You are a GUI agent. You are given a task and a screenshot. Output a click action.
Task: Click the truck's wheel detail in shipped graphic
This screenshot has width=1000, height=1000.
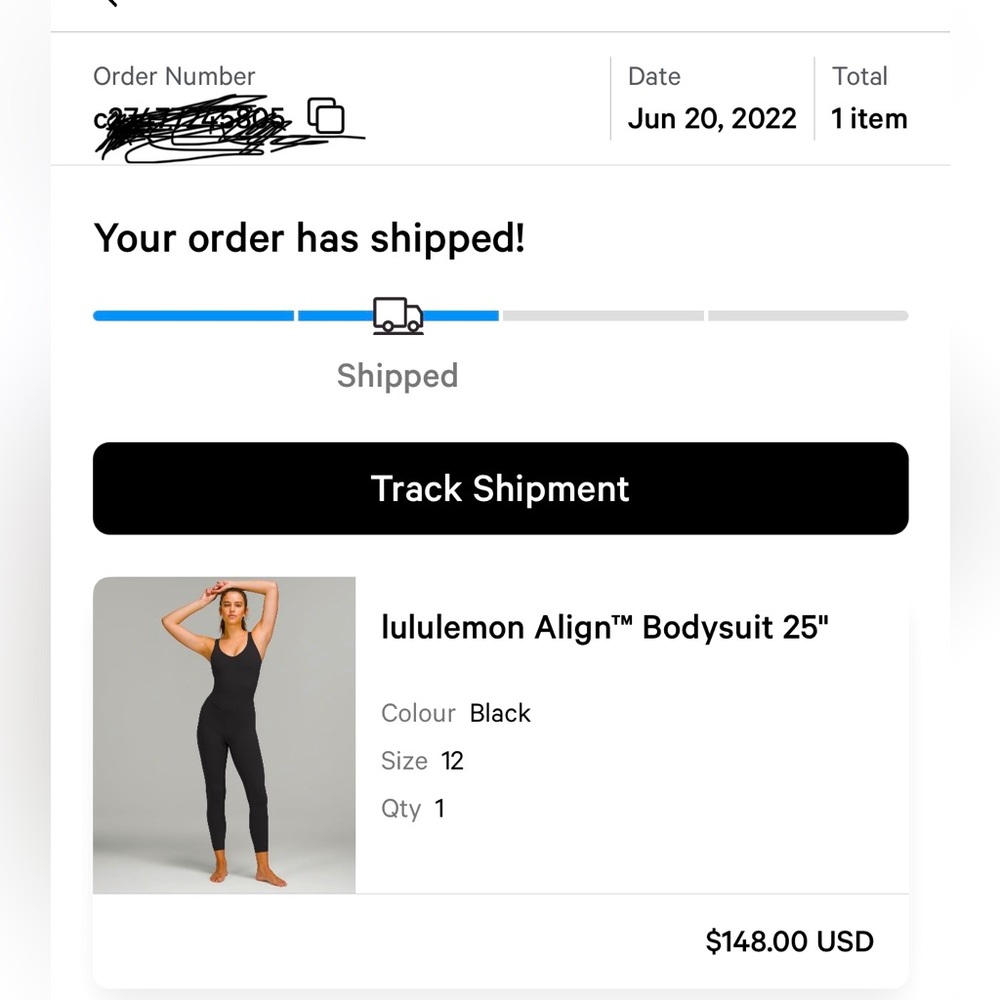click(x=389, y=328)
